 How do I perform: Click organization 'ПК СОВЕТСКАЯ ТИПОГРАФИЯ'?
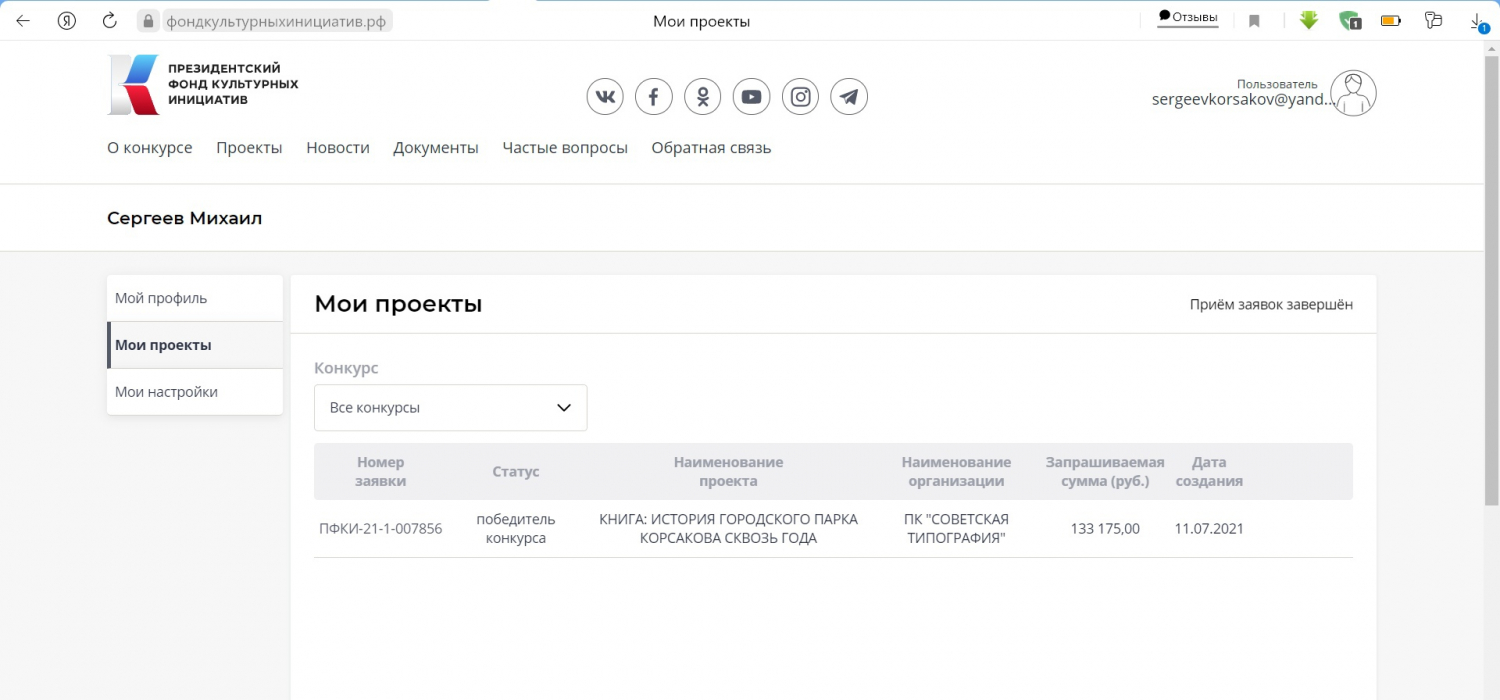pyautogui.click(x=956, y=529)
